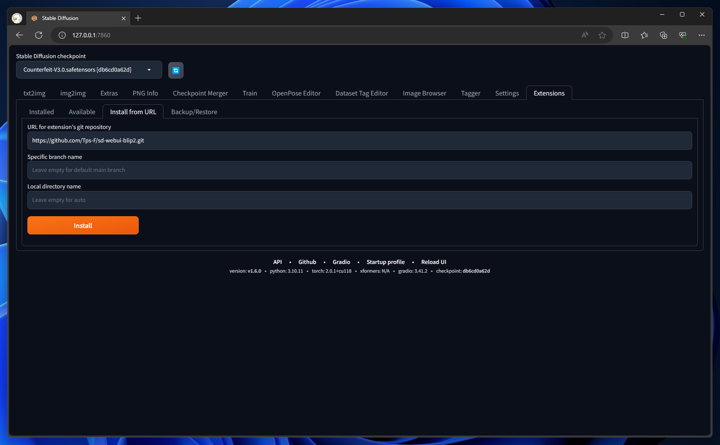Add this page to favorites star
The width and height of the screenshot is (720, 445).
pos(602,35)
